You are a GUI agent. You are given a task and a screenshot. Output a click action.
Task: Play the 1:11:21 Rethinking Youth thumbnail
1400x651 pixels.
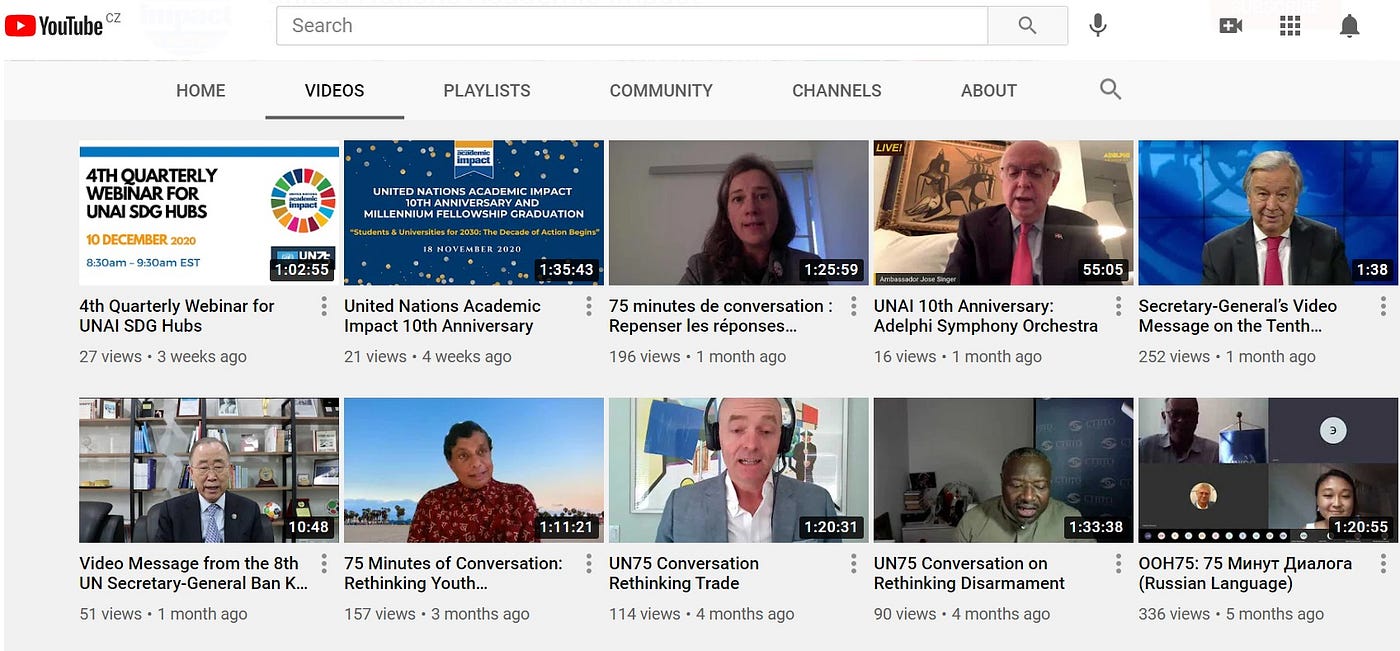pos(474,471)
